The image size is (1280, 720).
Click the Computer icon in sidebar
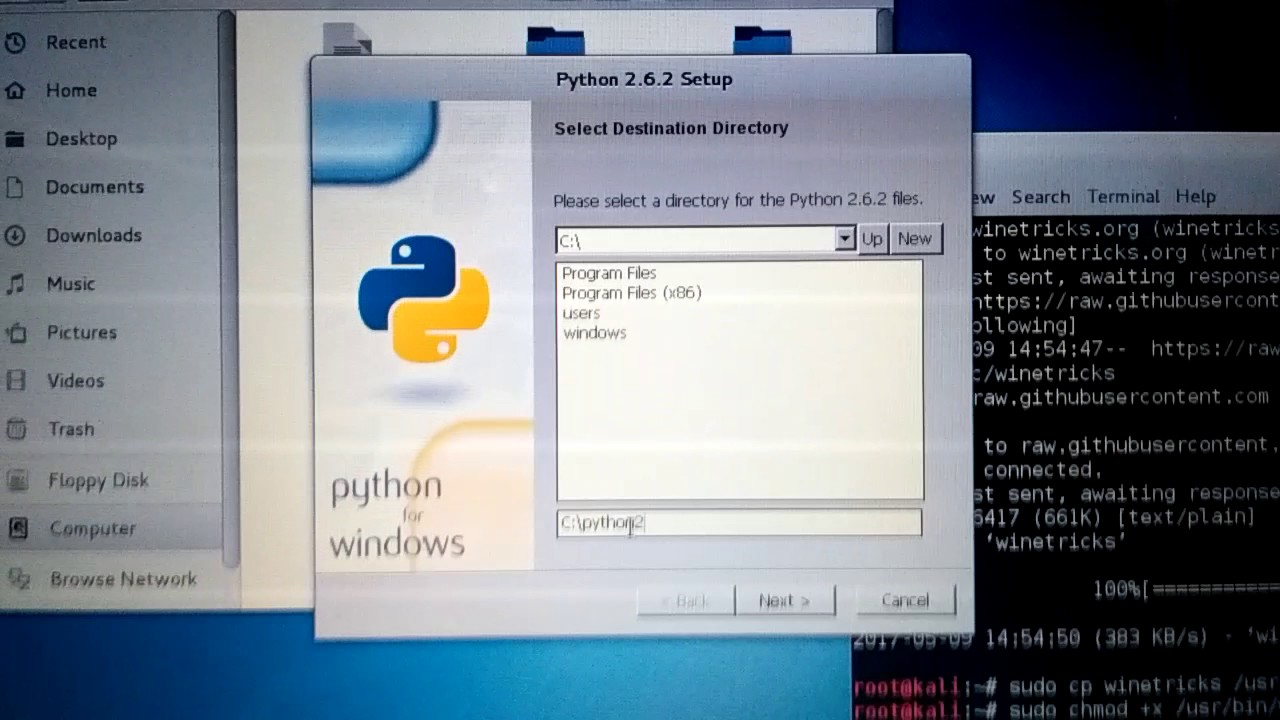pos(17,529)
